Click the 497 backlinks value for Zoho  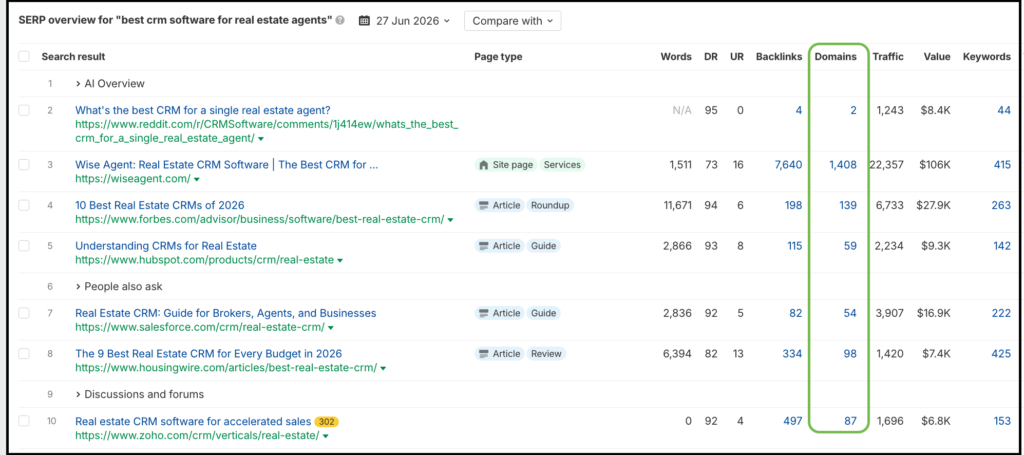792,421
